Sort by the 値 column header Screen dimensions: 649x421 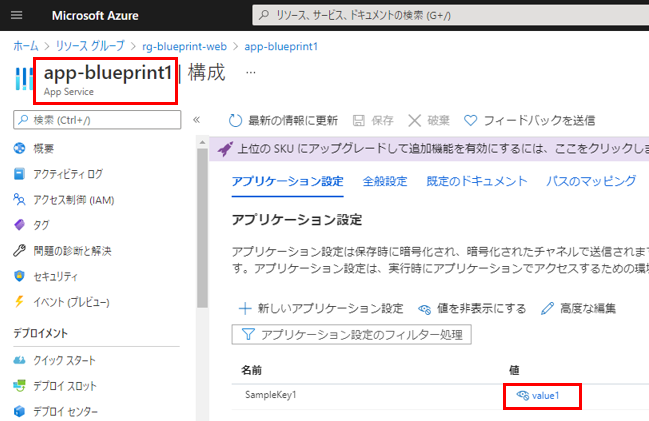(514, 370)
